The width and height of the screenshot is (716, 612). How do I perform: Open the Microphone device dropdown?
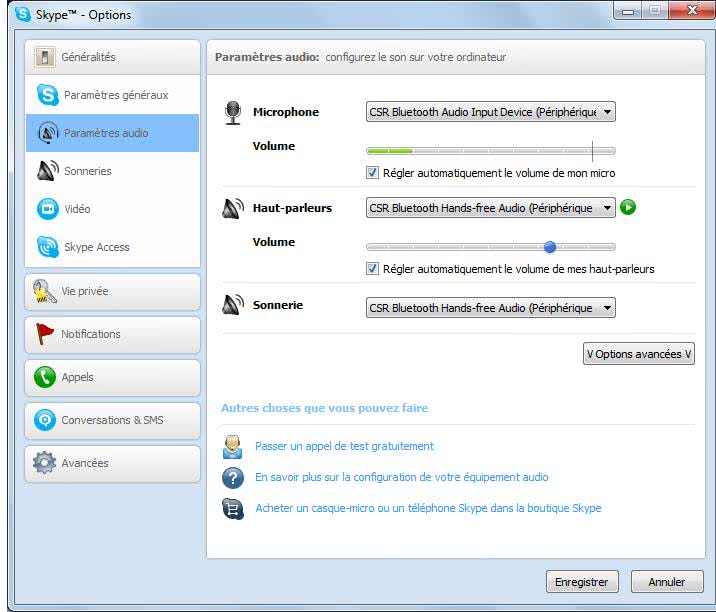(x=490, y=112)
